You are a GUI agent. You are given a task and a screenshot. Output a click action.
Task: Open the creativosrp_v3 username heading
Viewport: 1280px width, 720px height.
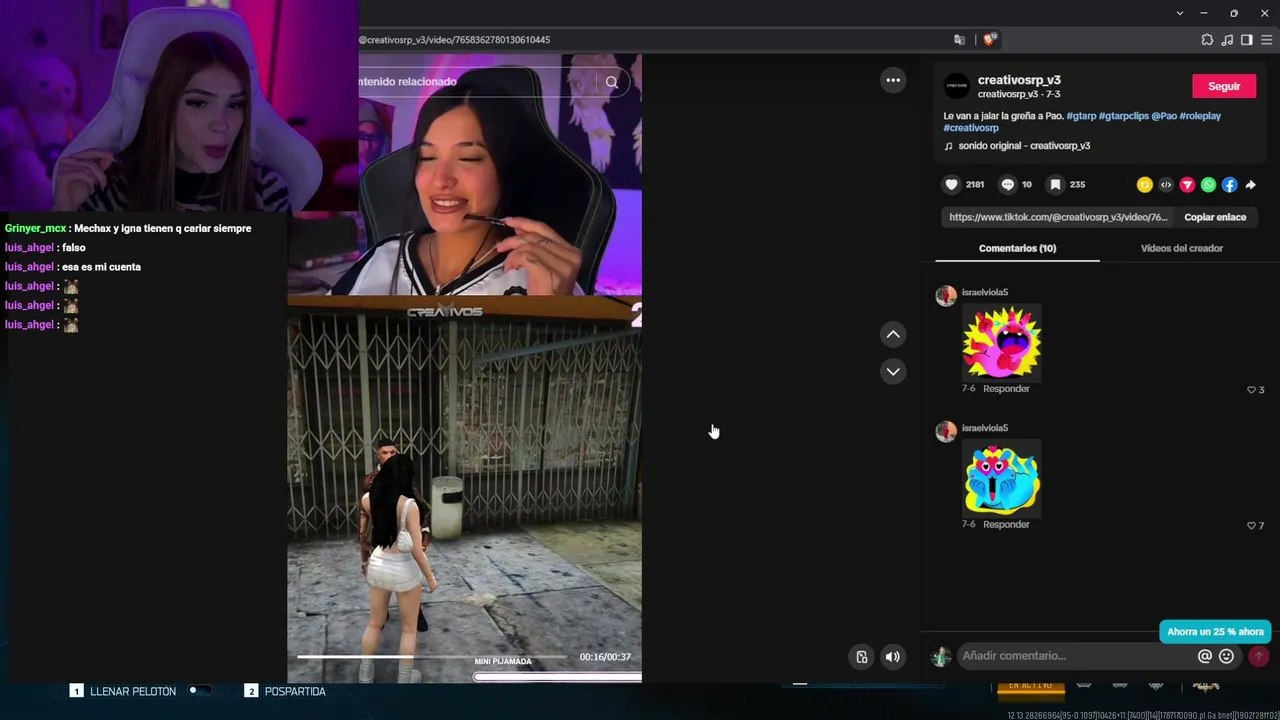(x=1019, y=80)
